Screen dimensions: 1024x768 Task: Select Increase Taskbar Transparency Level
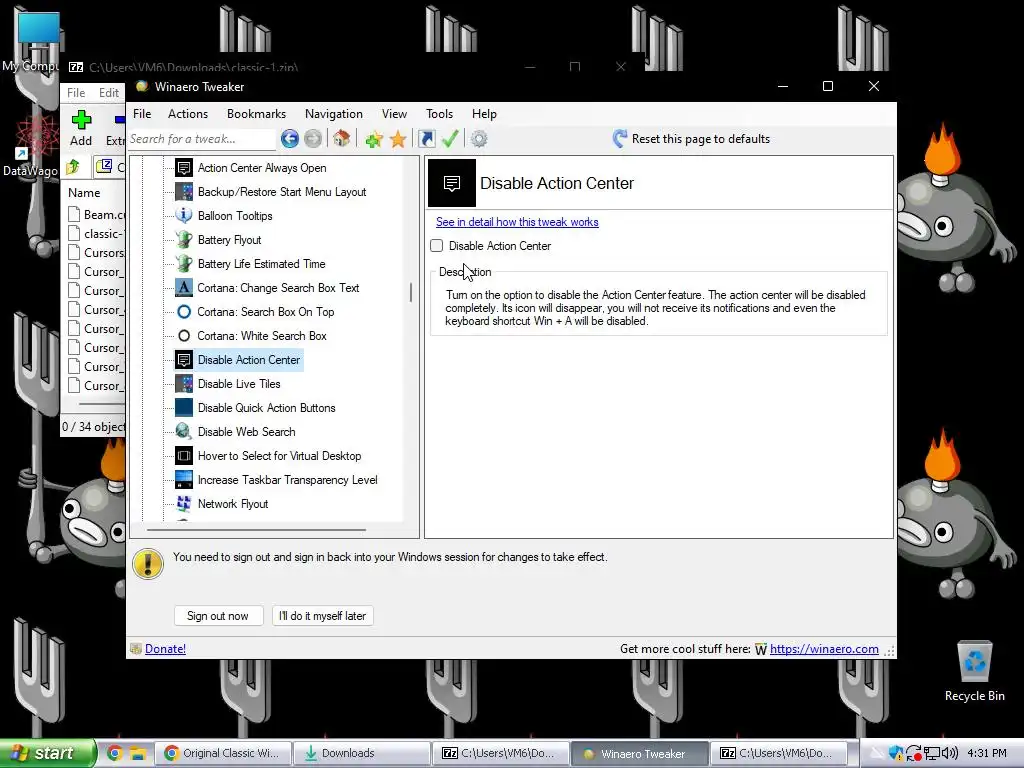click(x=287, y=480)
